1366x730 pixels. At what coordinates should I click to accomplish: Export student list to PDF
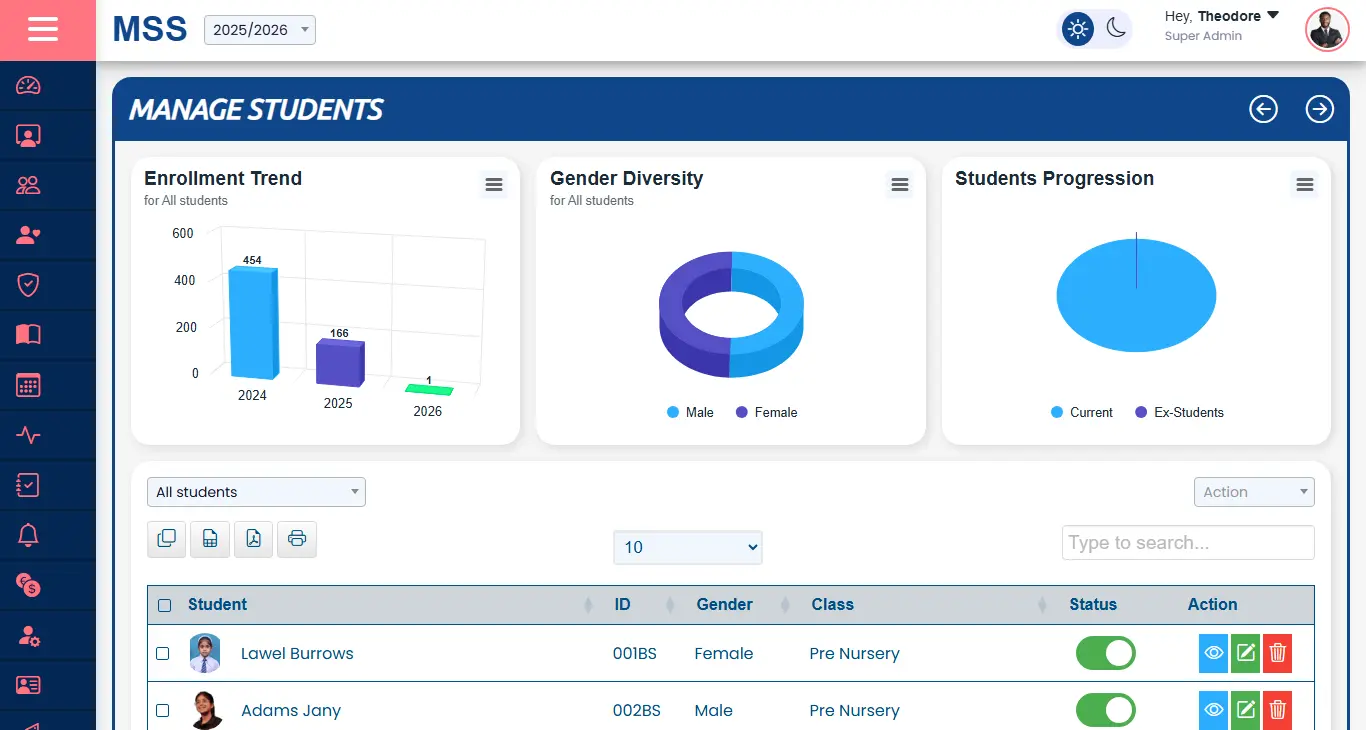[253, 539]
